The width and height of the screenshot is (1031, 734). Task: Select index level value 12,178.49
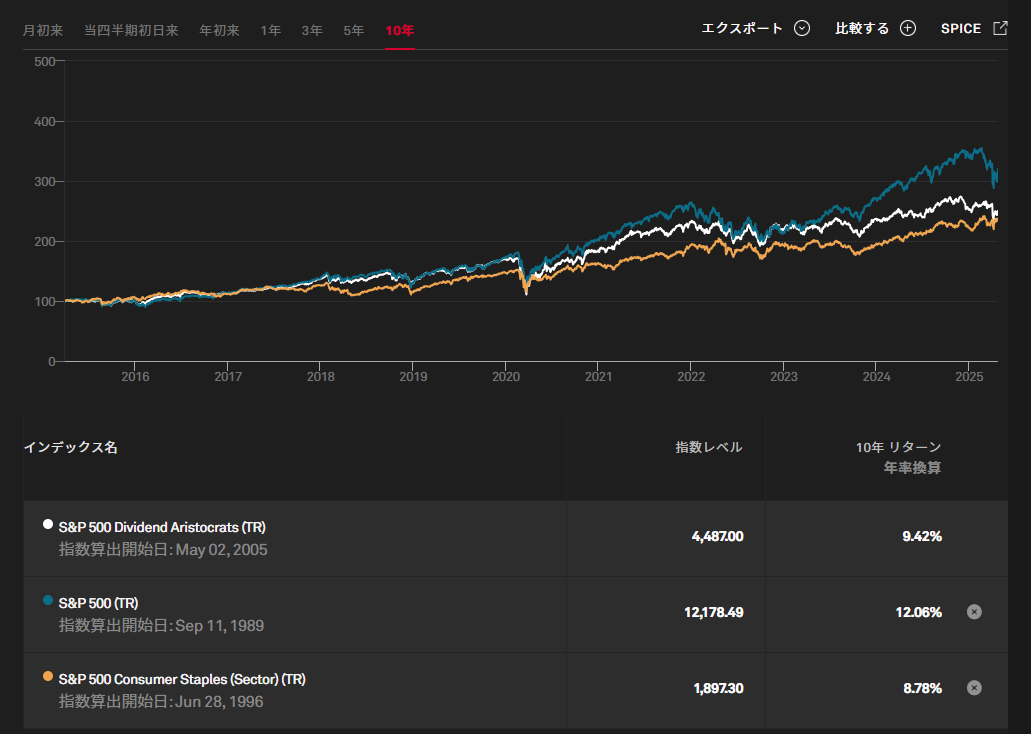pos(714,612)
